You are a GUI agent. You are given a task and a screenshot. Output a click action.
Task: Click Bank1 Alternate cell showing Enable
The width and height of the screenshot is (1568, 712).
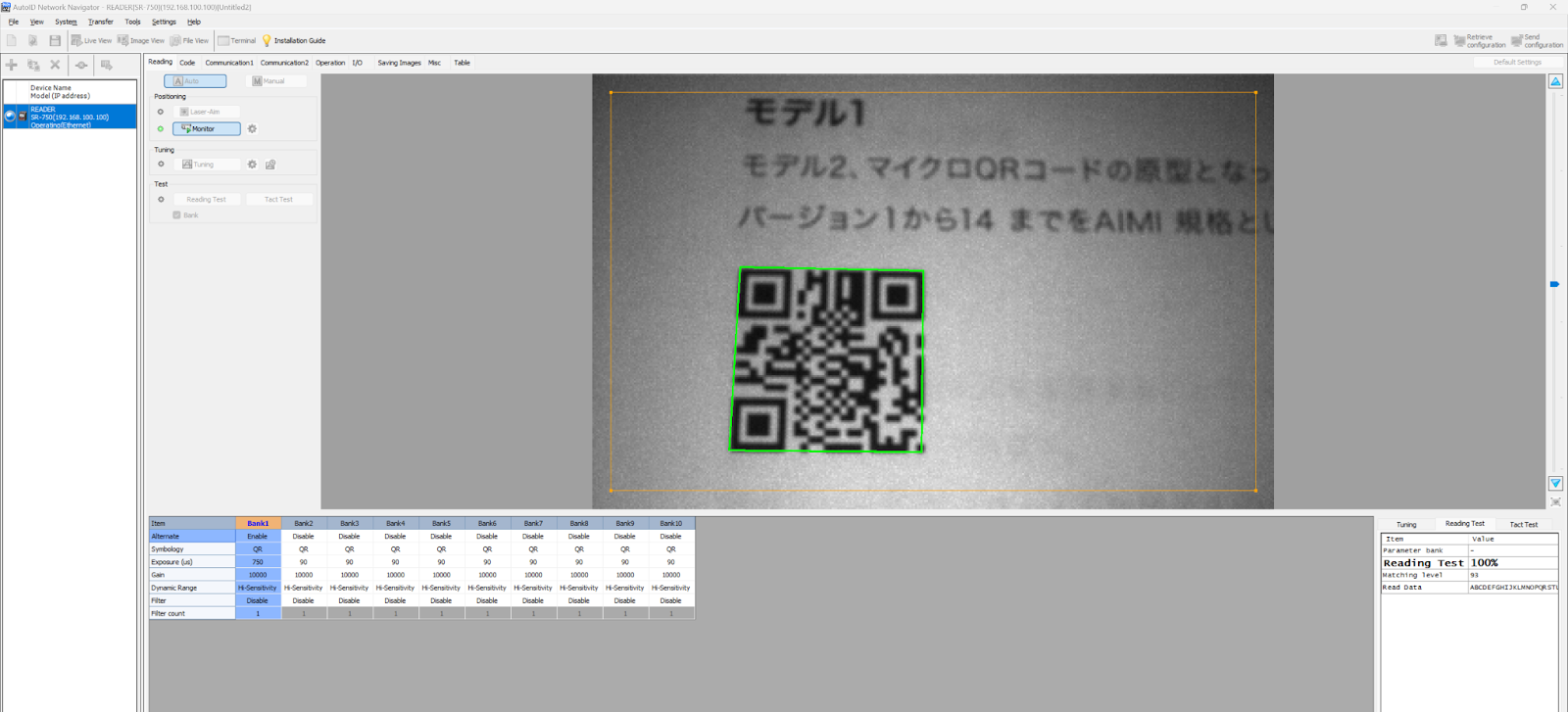point(258,537)
